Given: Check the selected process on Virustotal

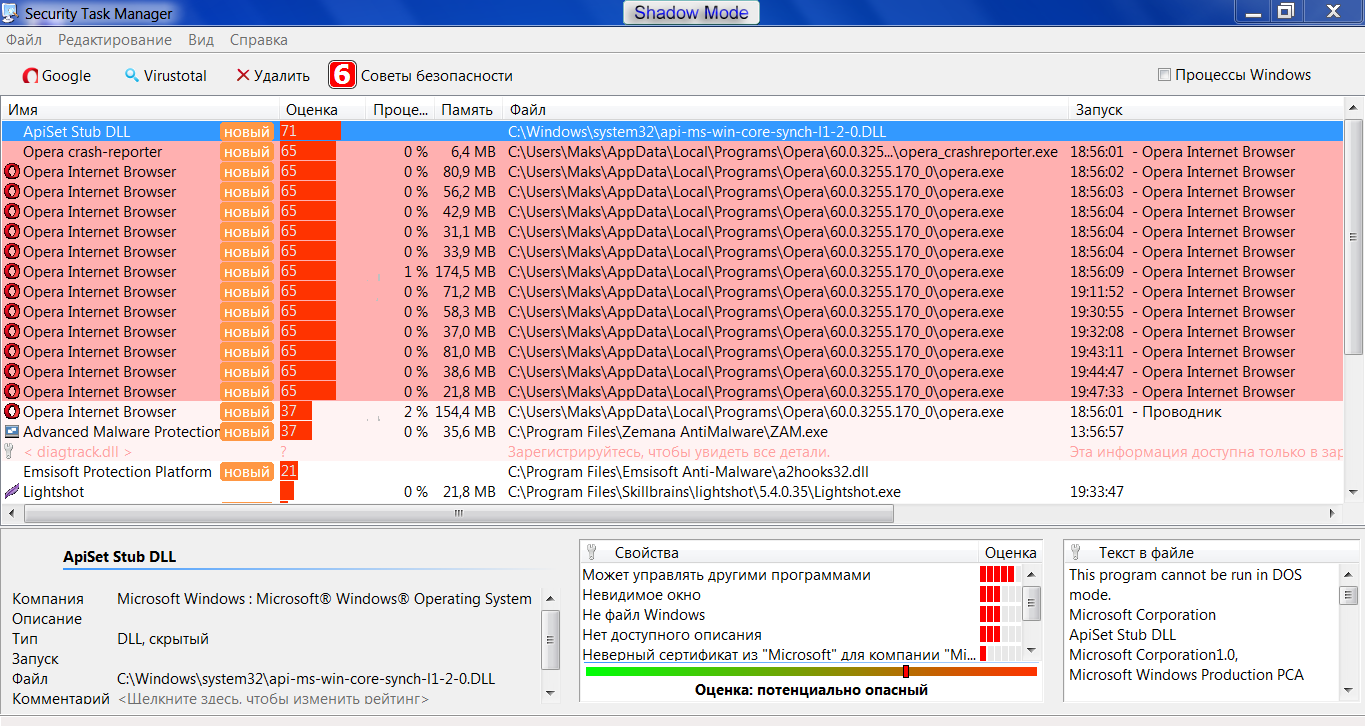Looking at the screenshot, I should 165,75.
